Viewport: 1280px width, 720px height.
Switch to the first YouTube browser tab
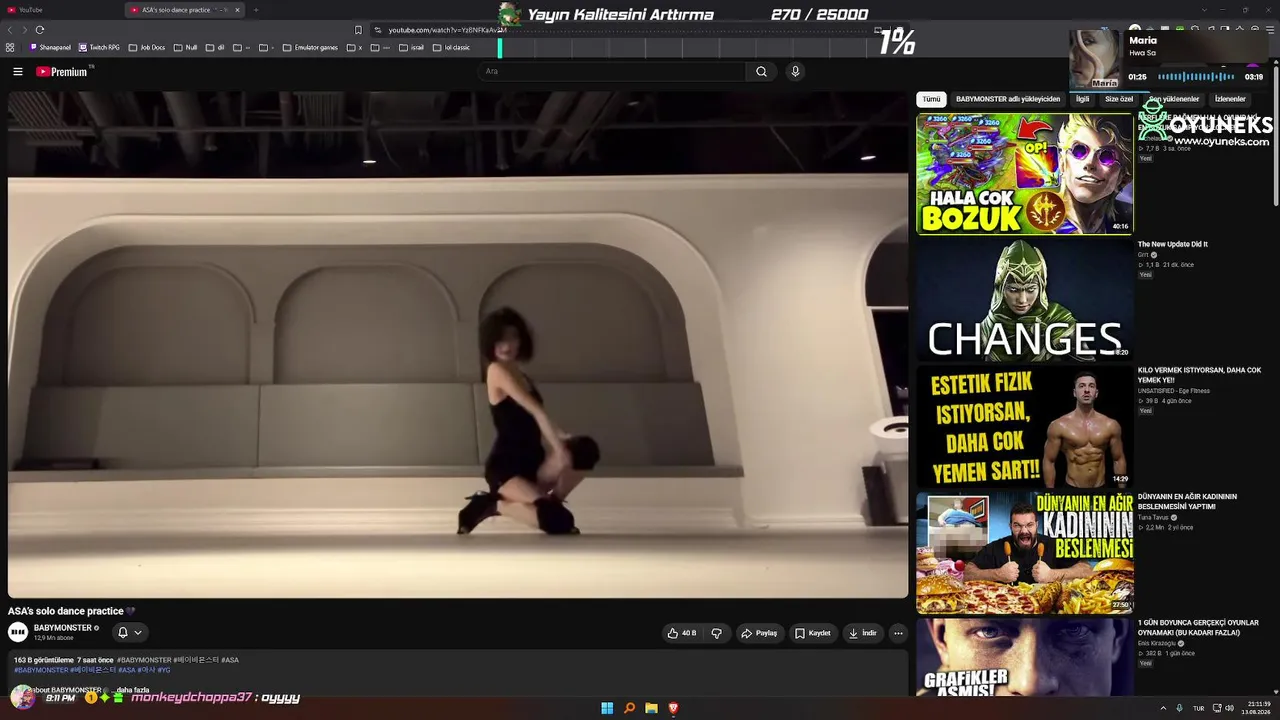click(60, 10)
